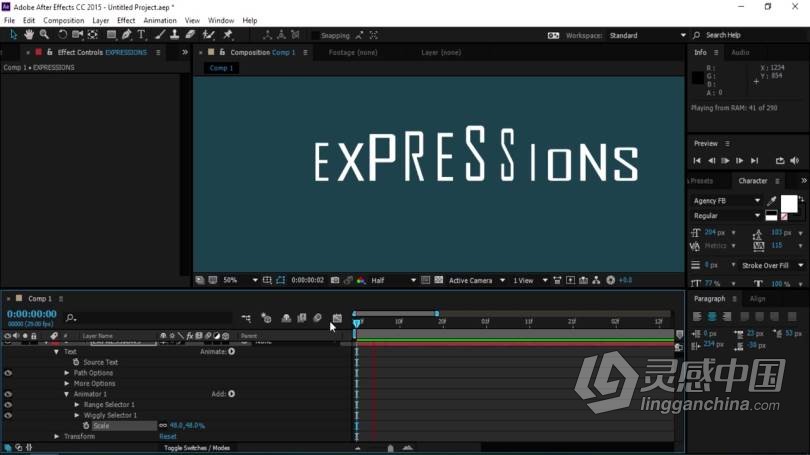Click the Scale property stopwatch icon

coord(86,426)
